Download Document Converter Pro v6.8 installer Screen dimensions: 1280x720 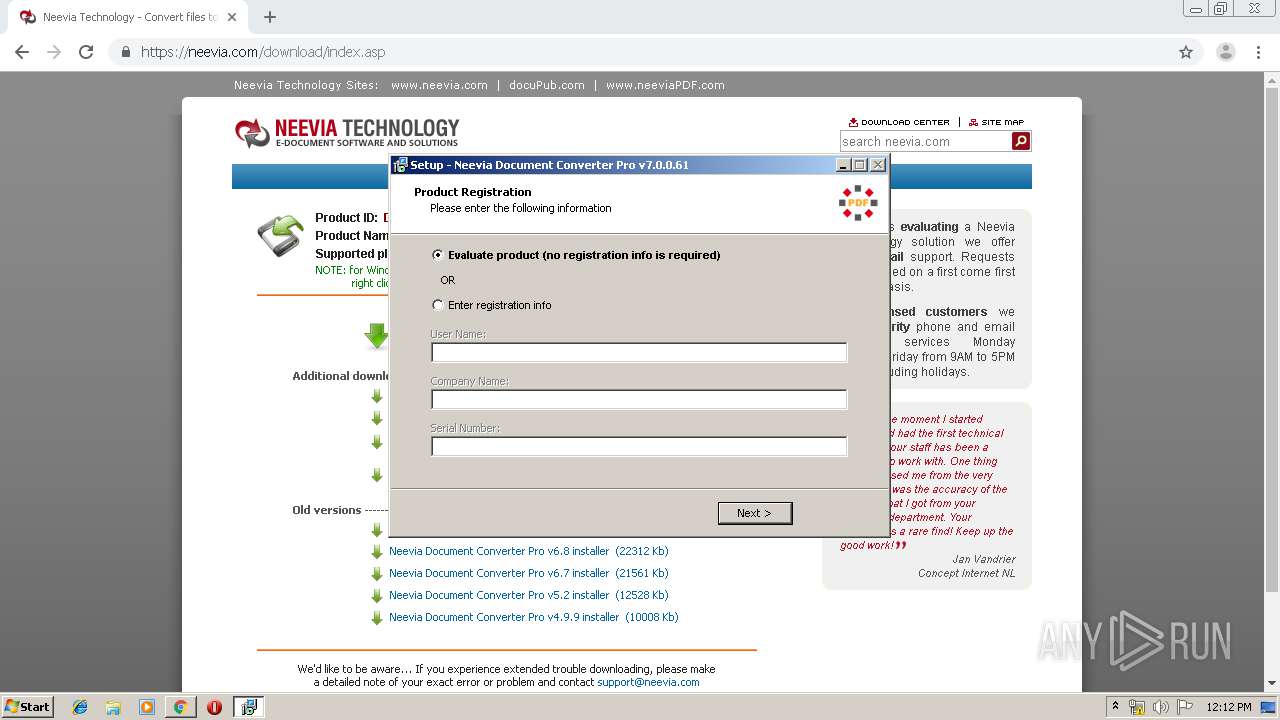point(528,551)
